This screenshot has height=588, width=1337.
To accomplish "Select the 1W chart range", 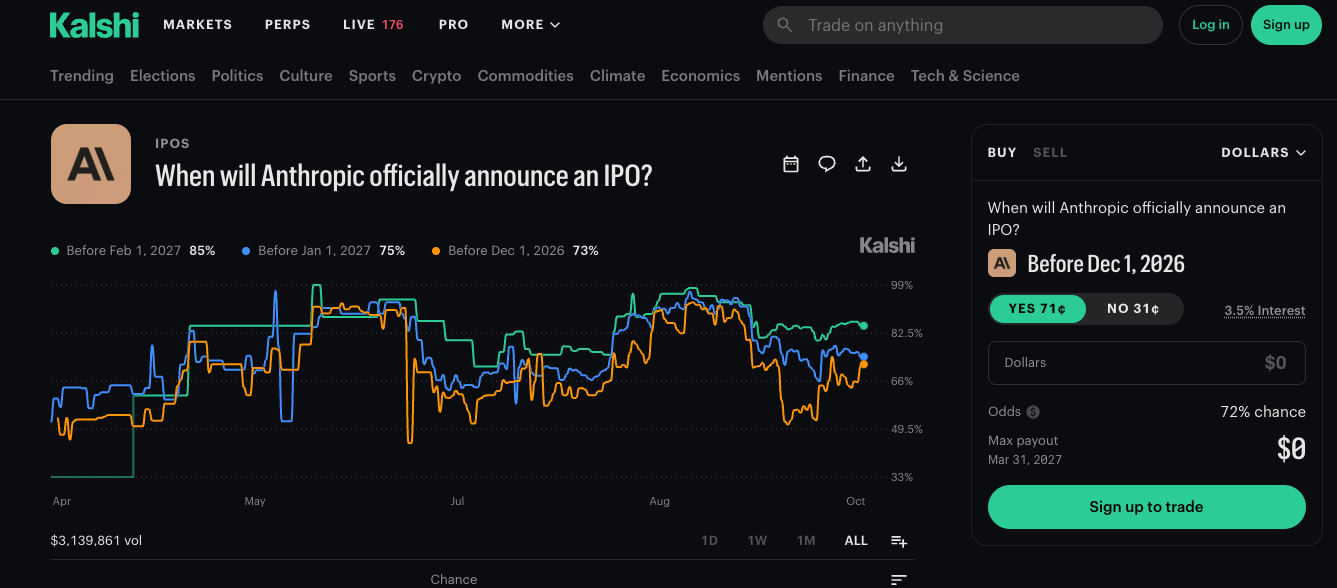I will click(x=757, y=541).
